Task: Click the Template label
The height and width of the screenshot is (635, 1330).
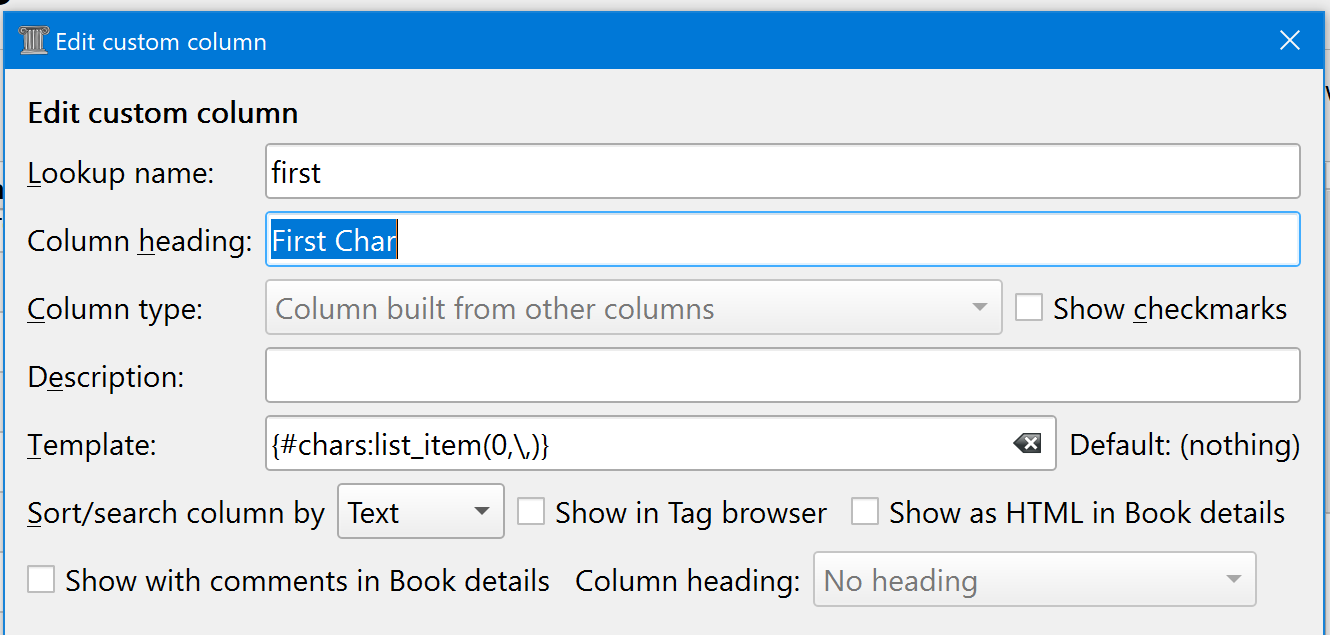Action: 92,445
